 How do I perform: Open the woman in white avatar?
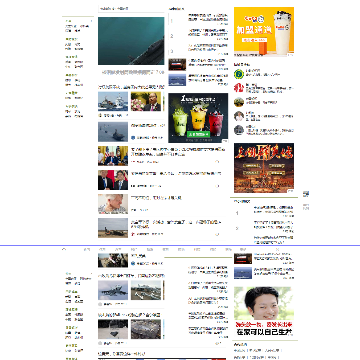tap(239, 116)
